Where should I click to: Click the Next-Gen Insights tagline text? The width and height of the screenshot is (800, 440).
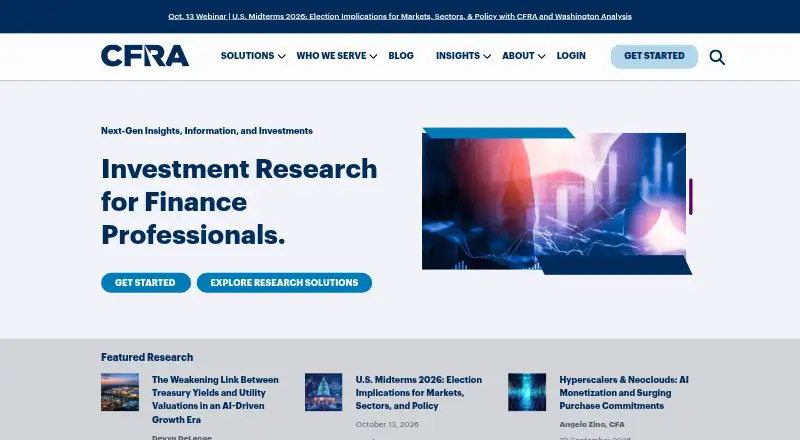pos(207,131)
